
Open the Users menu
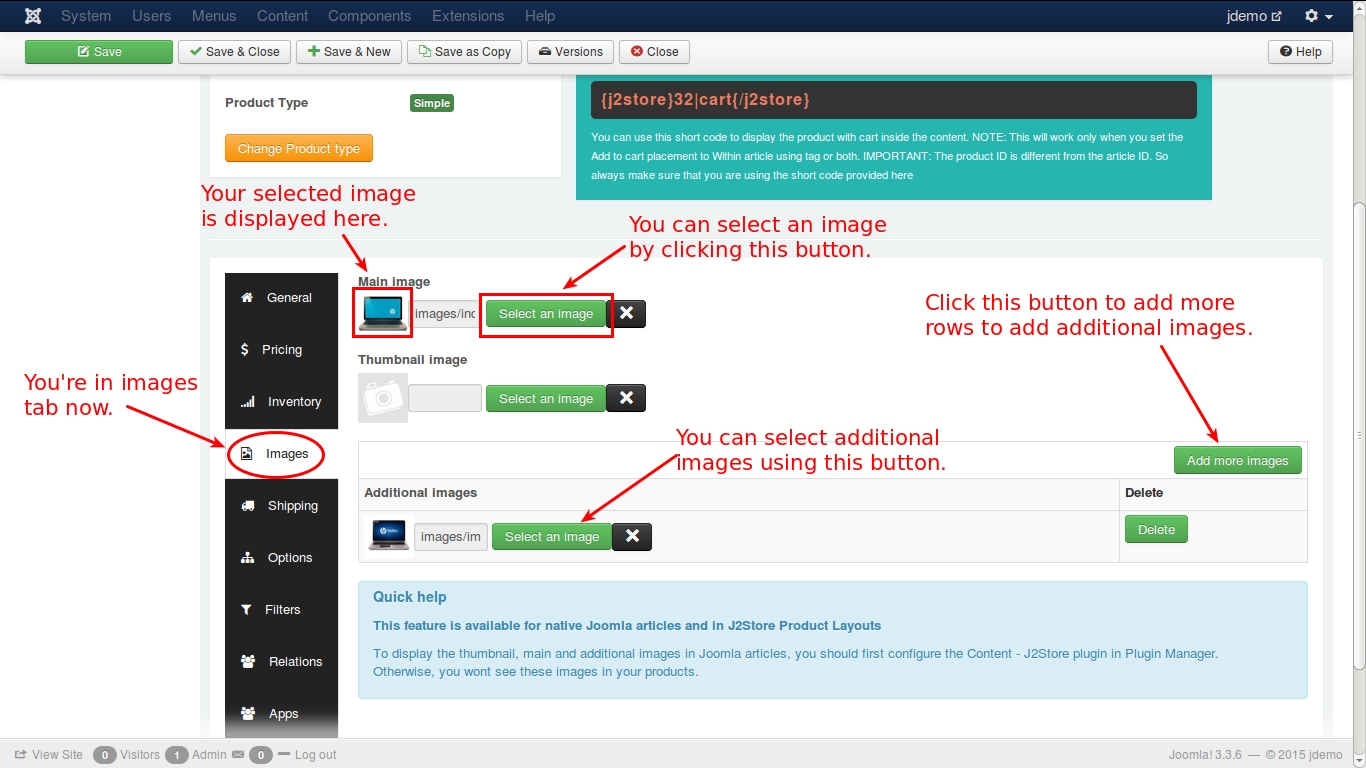[x=152, y=16]
